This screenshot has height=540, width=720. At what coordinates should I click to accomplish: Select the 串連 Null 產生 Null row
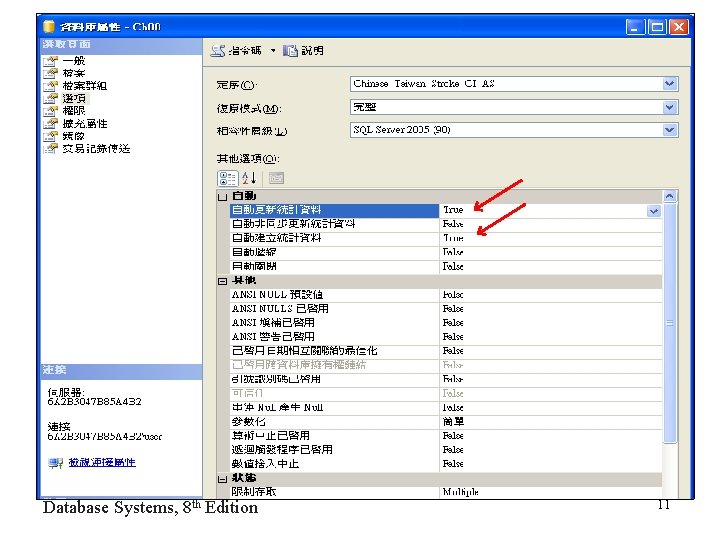tap(445, 408)
